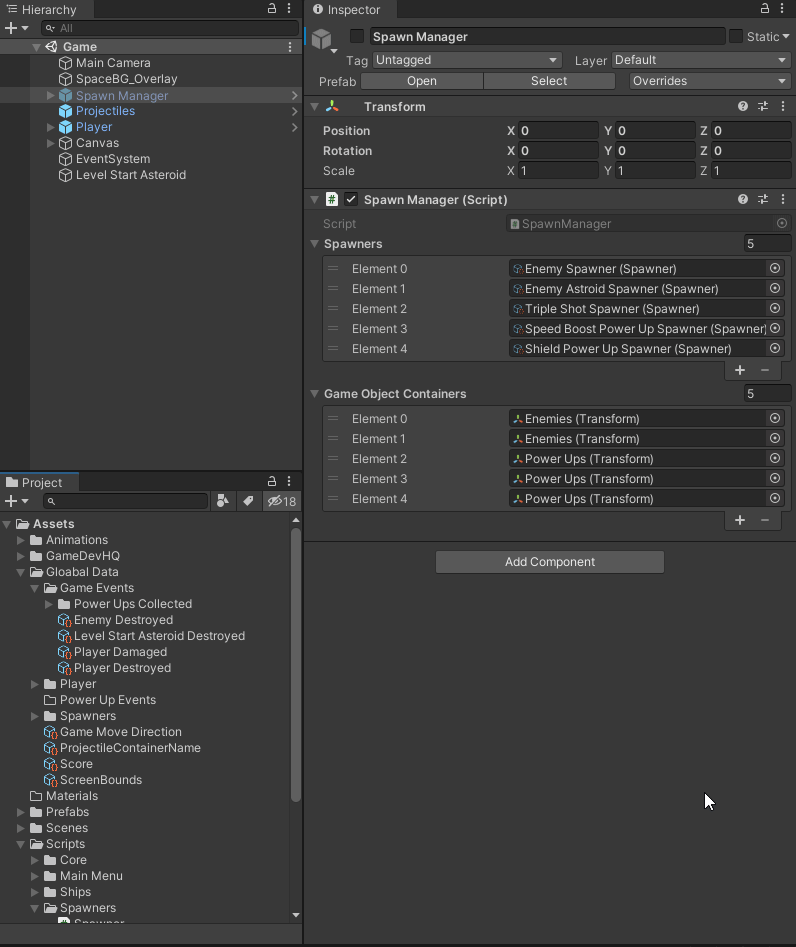Switch to the Project tab
796x947 pixels.
coord(40,483)
